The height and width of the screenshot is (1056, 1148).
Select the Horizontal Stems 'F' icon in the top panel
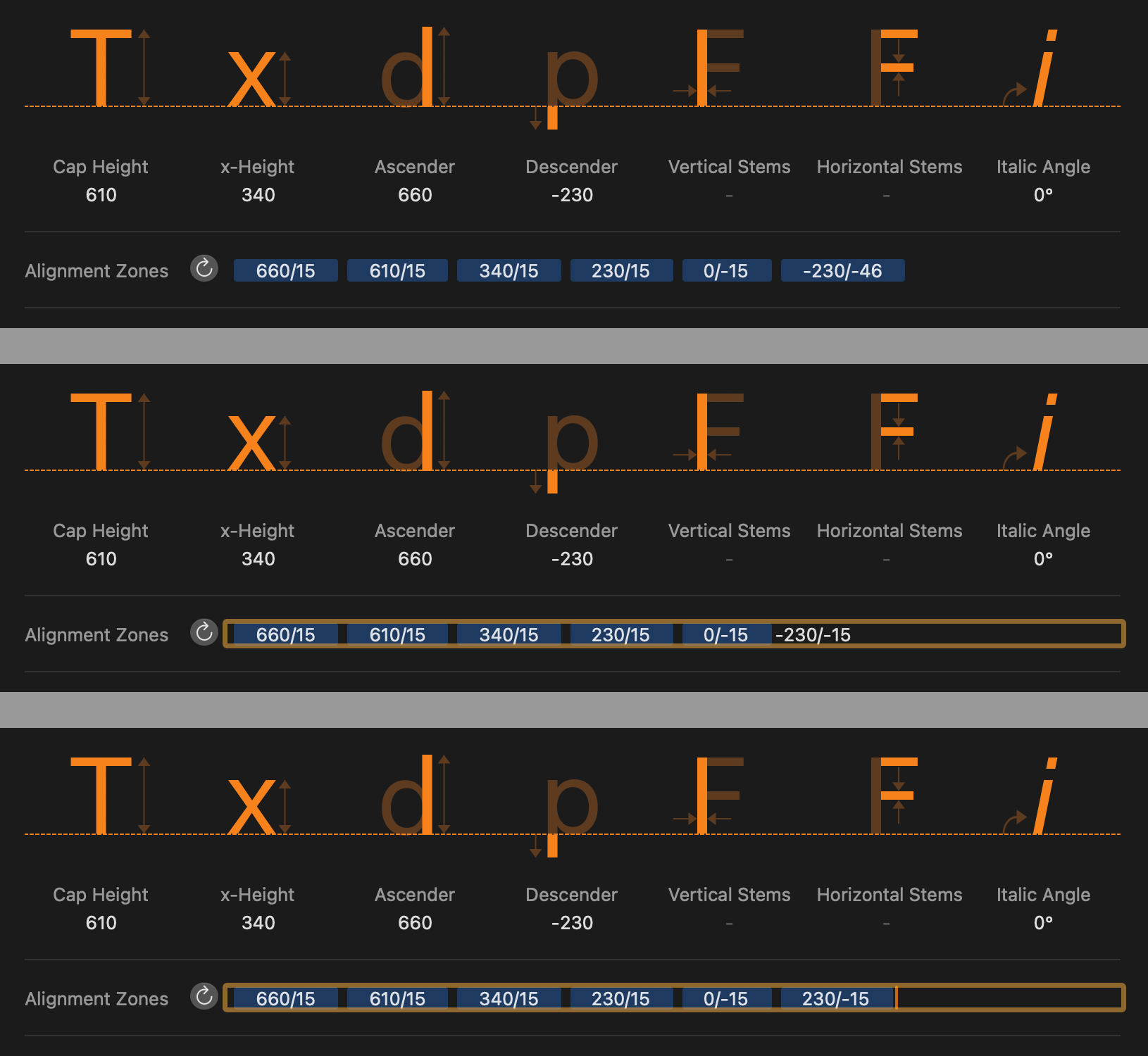coord(894,68)
